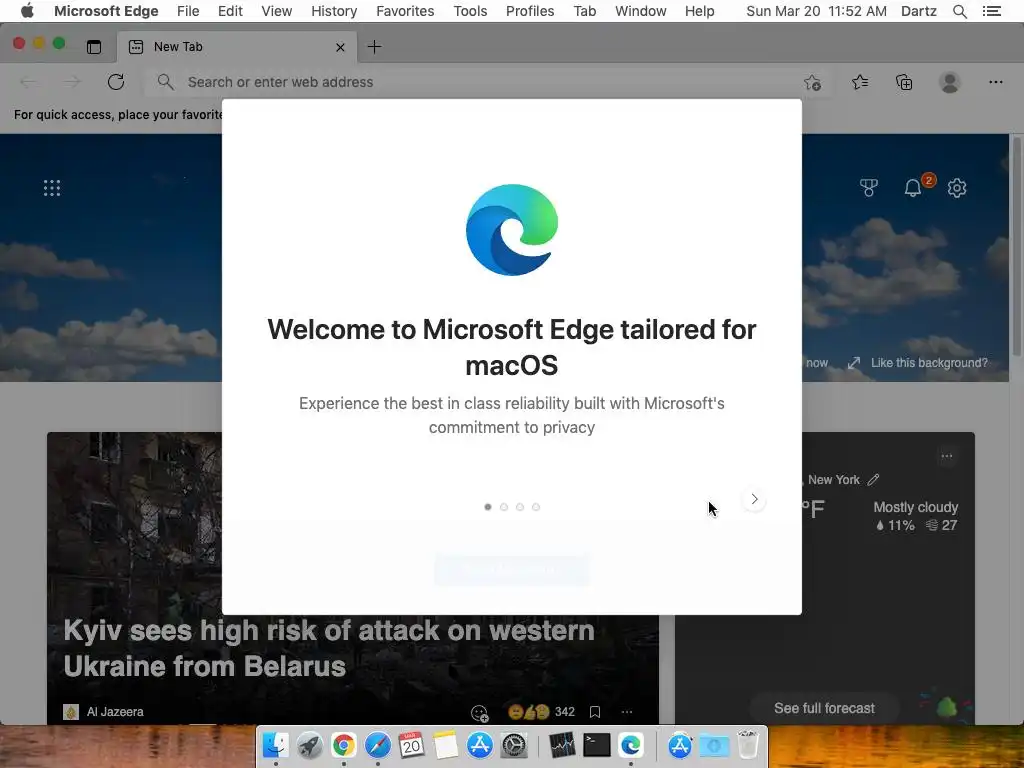
Task: Select the second welcome page dot
Action: tap(504, 507)
